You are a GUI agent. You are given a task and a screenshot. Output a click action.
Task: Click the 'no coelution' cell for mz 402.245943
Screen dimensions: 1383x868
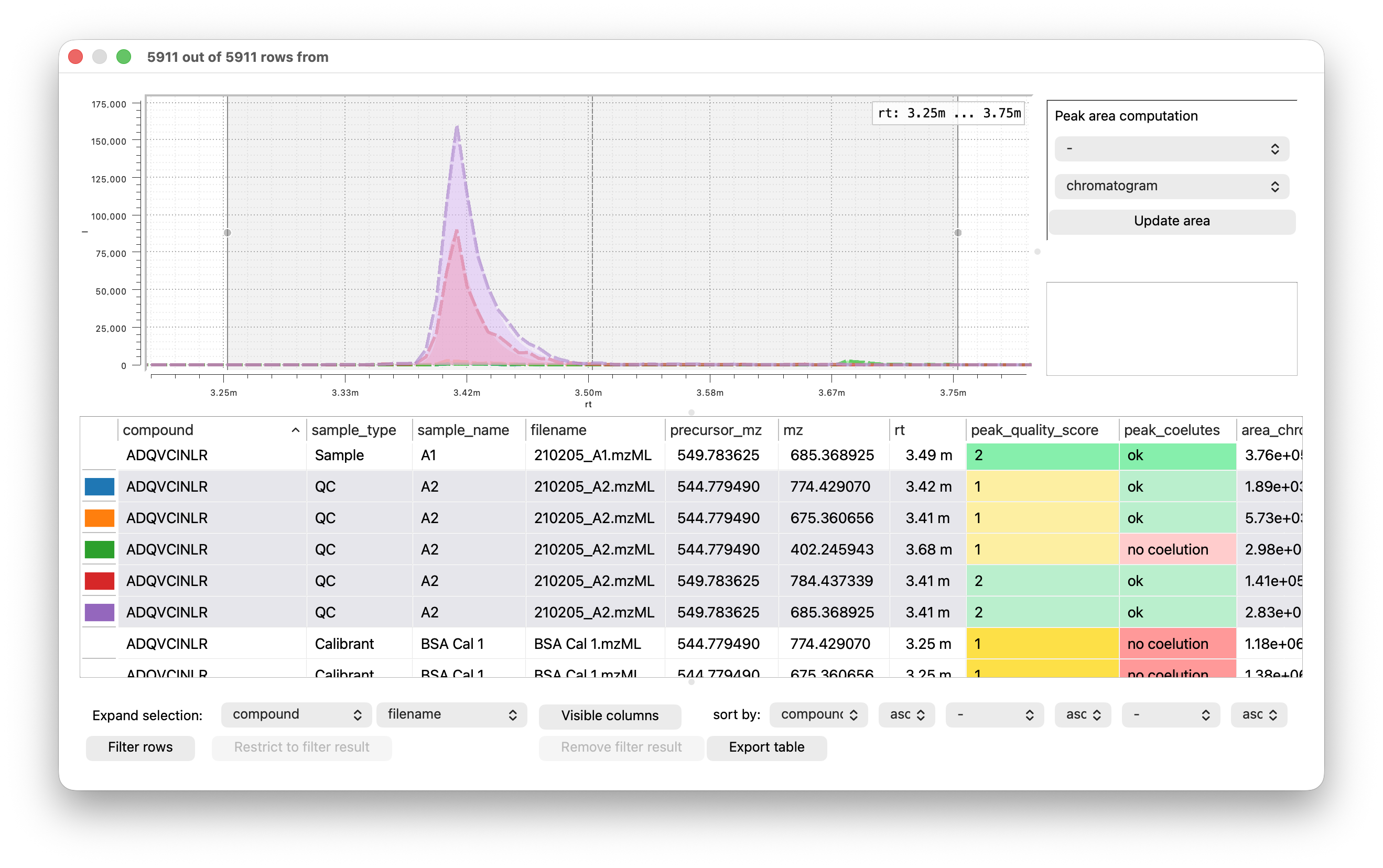point(1177,549)
